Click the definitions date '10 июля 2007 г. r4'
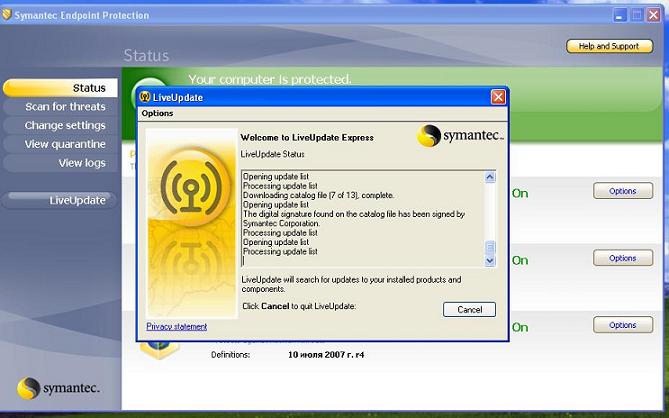Viewport: 669px width, 418px height. click(x=326, y=354)
